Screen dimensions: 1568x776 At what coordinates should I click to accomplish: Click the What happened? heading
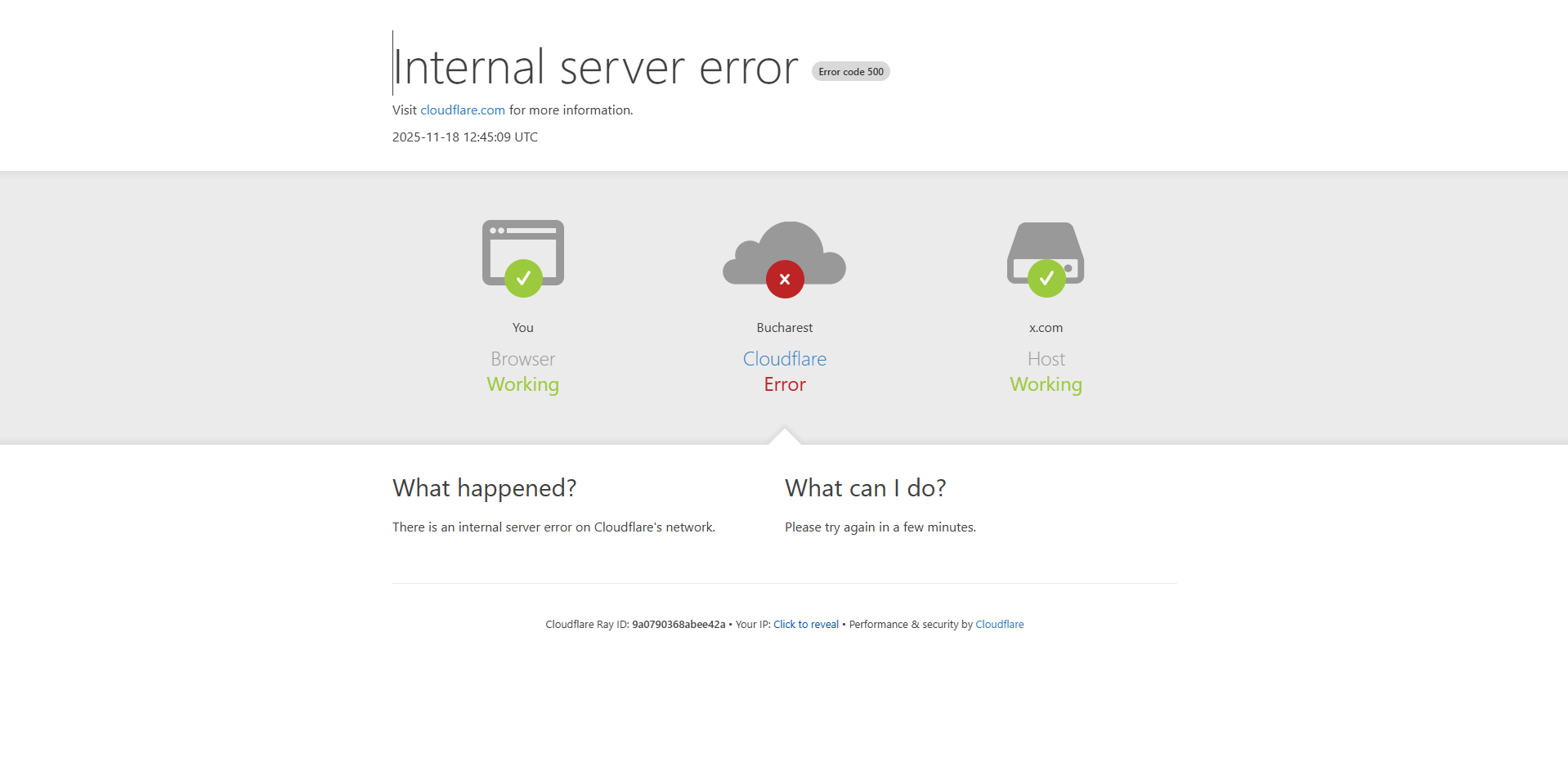[x=484, y=488]
